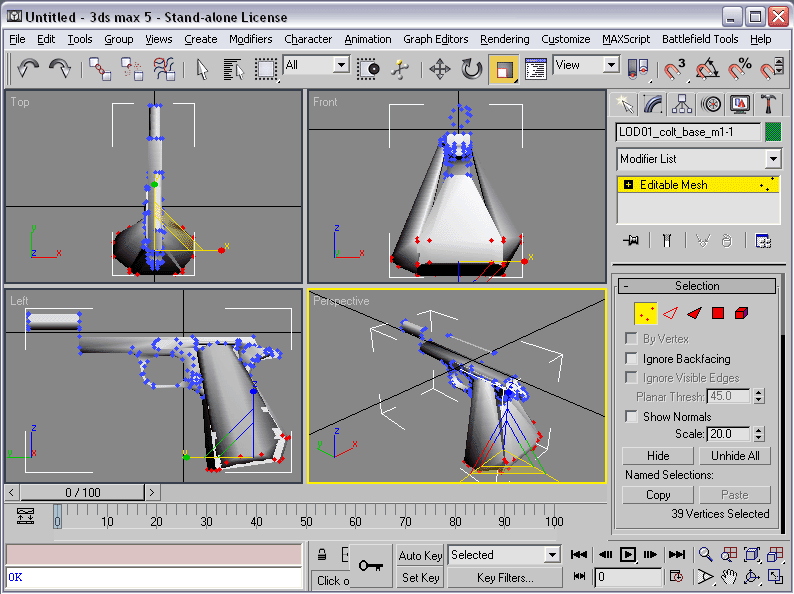
Task: Click the Set Key button
Action: point(420,577)
